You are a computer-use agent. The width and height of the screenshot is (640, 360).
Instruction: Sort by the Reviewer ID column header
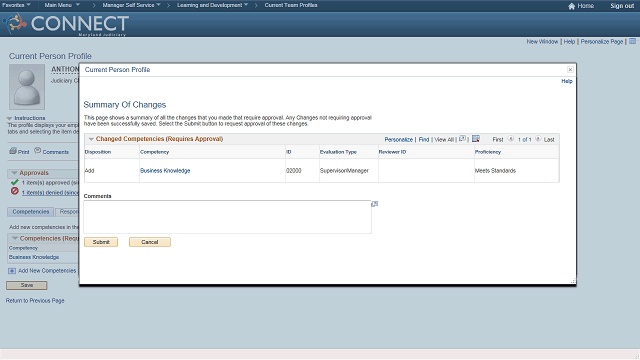[x=392, y=152]
